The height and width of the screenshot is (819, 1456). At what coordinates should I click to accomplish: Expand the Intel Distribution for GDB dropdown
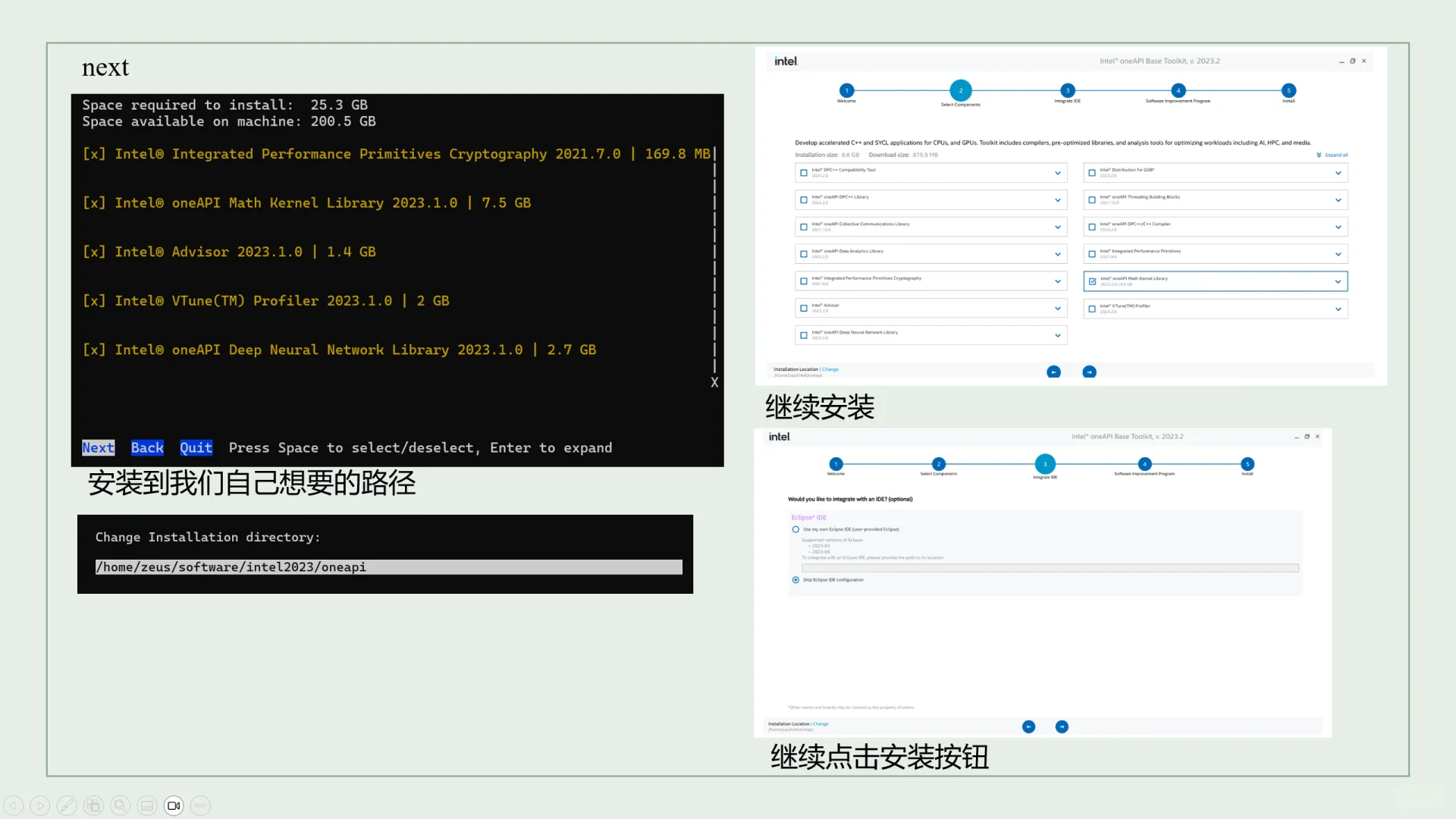click(1337, 173)
